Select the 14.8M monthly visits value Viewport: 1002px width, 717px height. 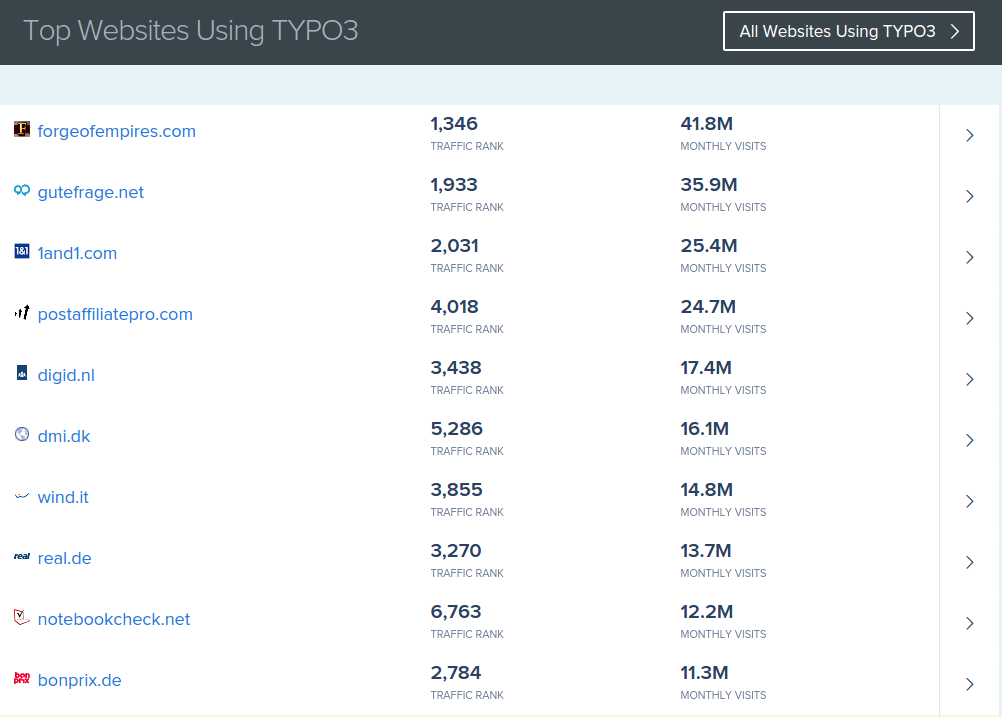pyautogui.click(x=706, y=490)
